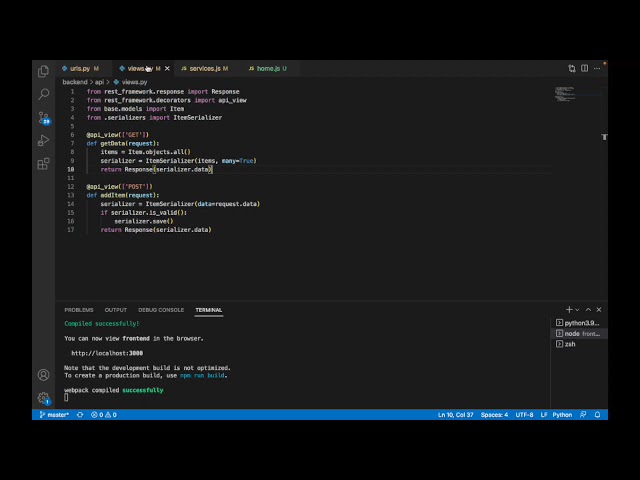Change indentation via Spaces: 4

coord(494,415)
